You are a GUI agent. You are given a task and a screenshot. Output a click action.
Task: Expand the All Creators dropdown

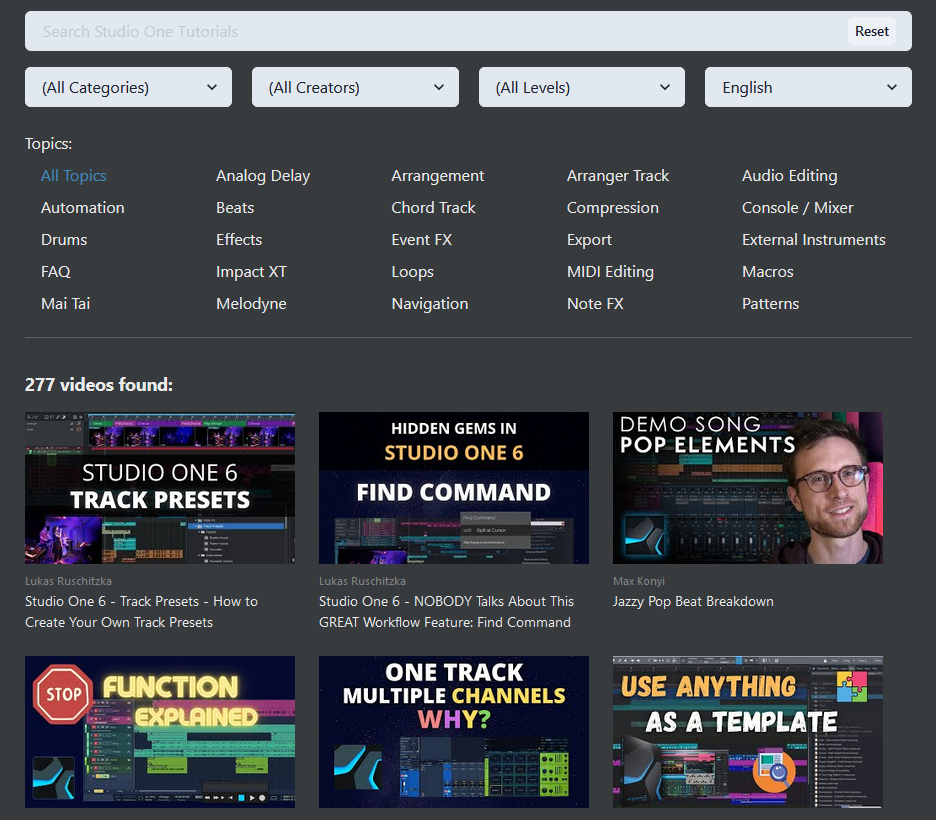coord(355,87)
